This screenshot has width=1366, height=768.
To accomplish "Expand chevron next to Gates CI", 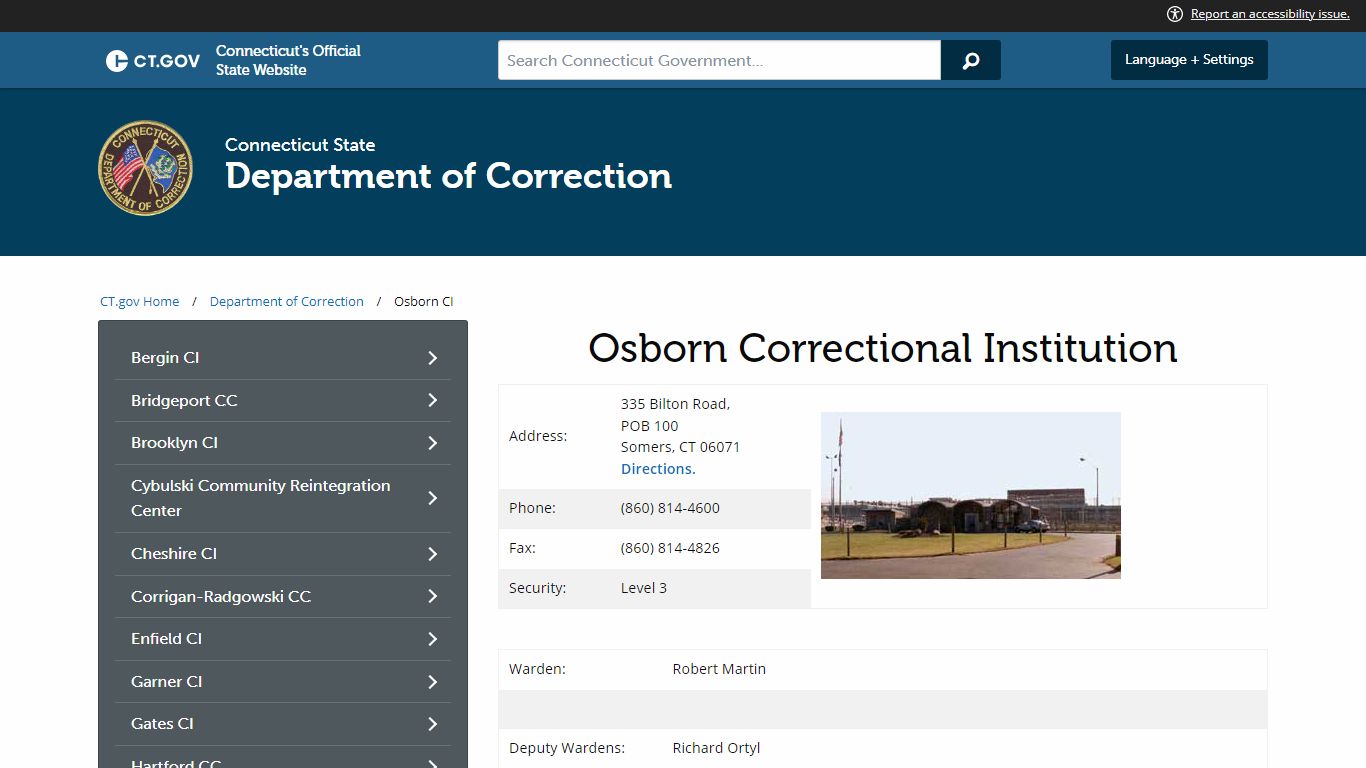I will click(x=433, y=724).
